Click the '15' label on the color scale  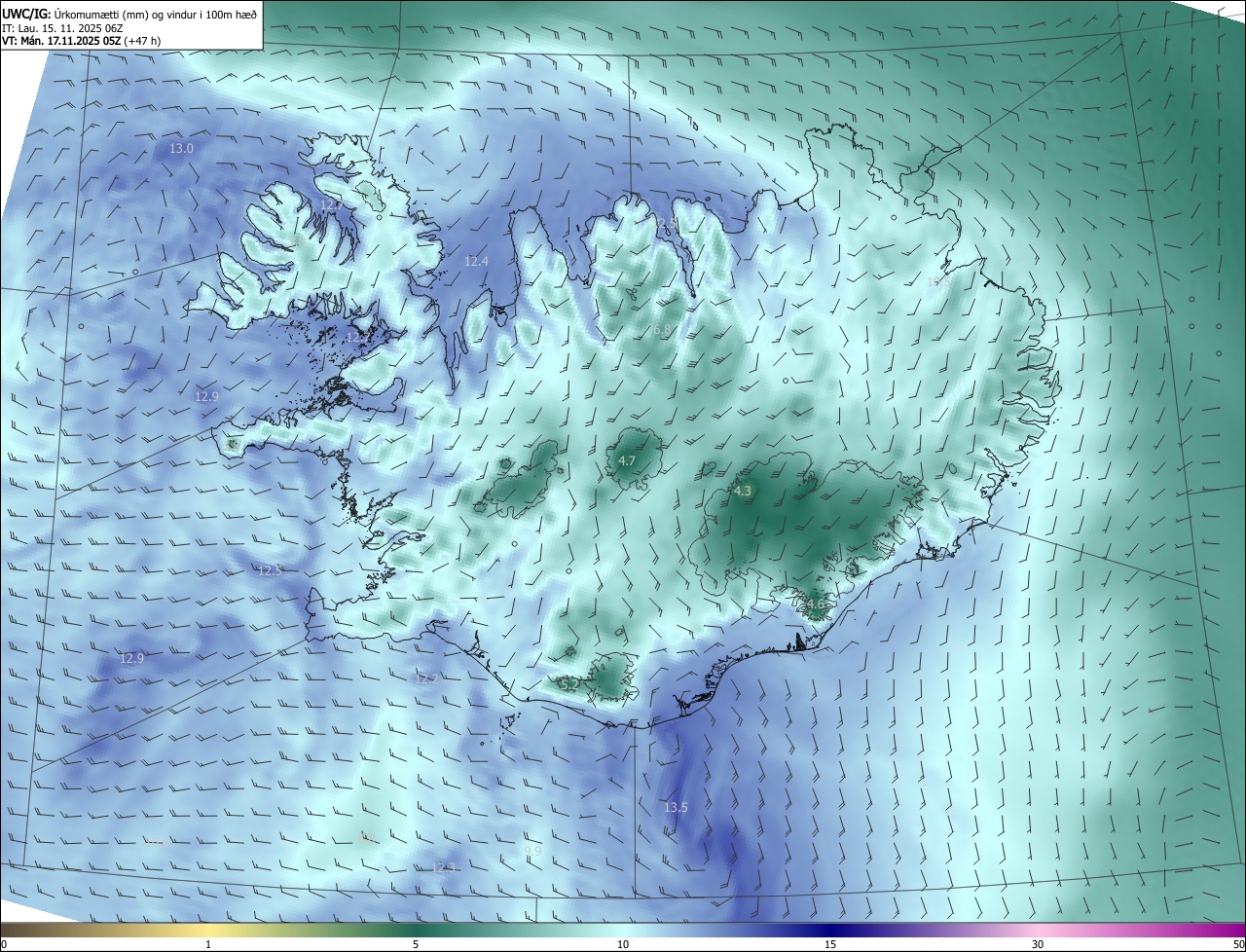[830, 944]
